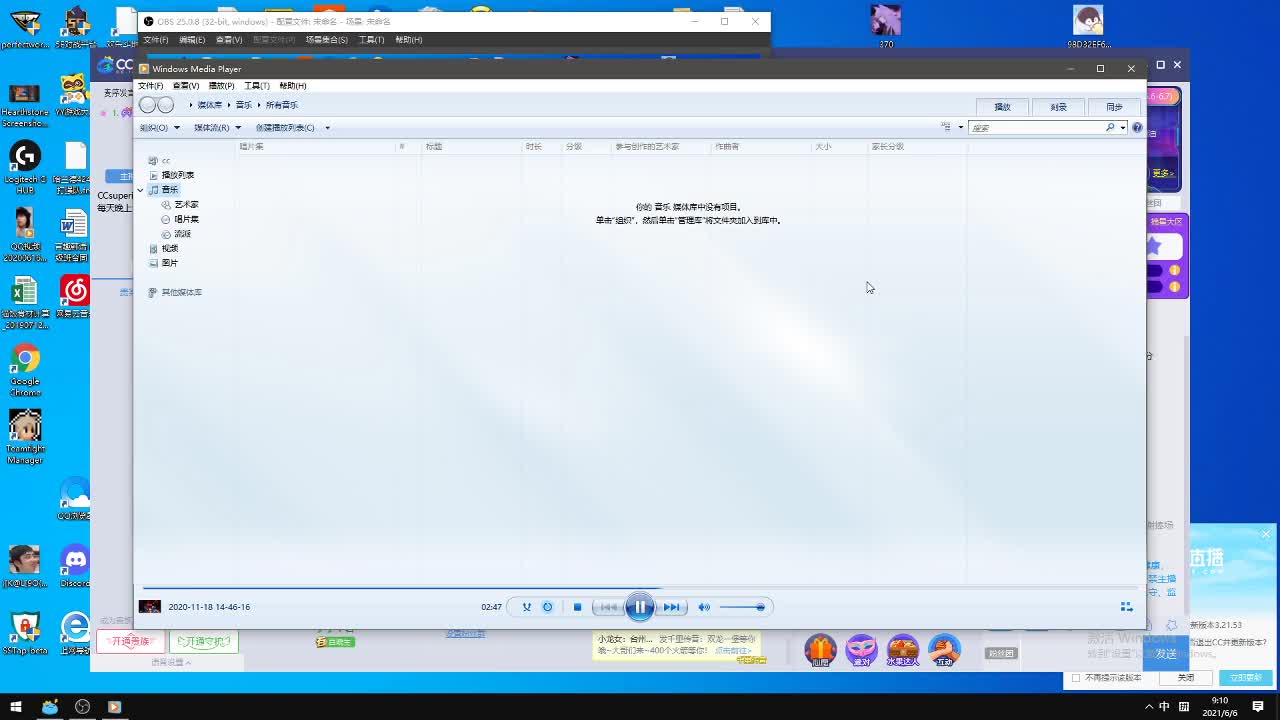Stop playback with the square stop button
Image resolution: width=1280 pixels, height=720 pixels.
tap(577, 607)
